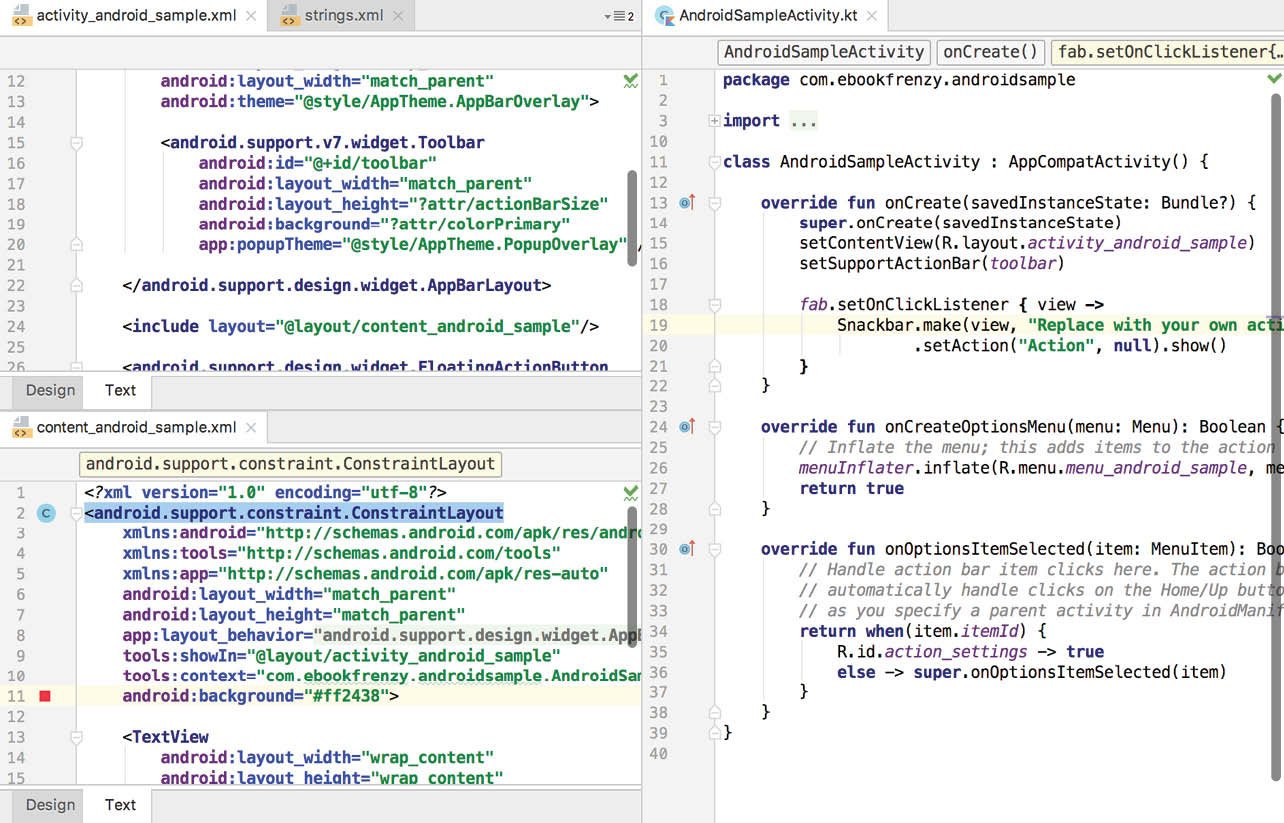The width and height of the screenshot is (1284, 823).
Task: Click R.id.action_settings -> true on line 35
Action: pos(970,651)
